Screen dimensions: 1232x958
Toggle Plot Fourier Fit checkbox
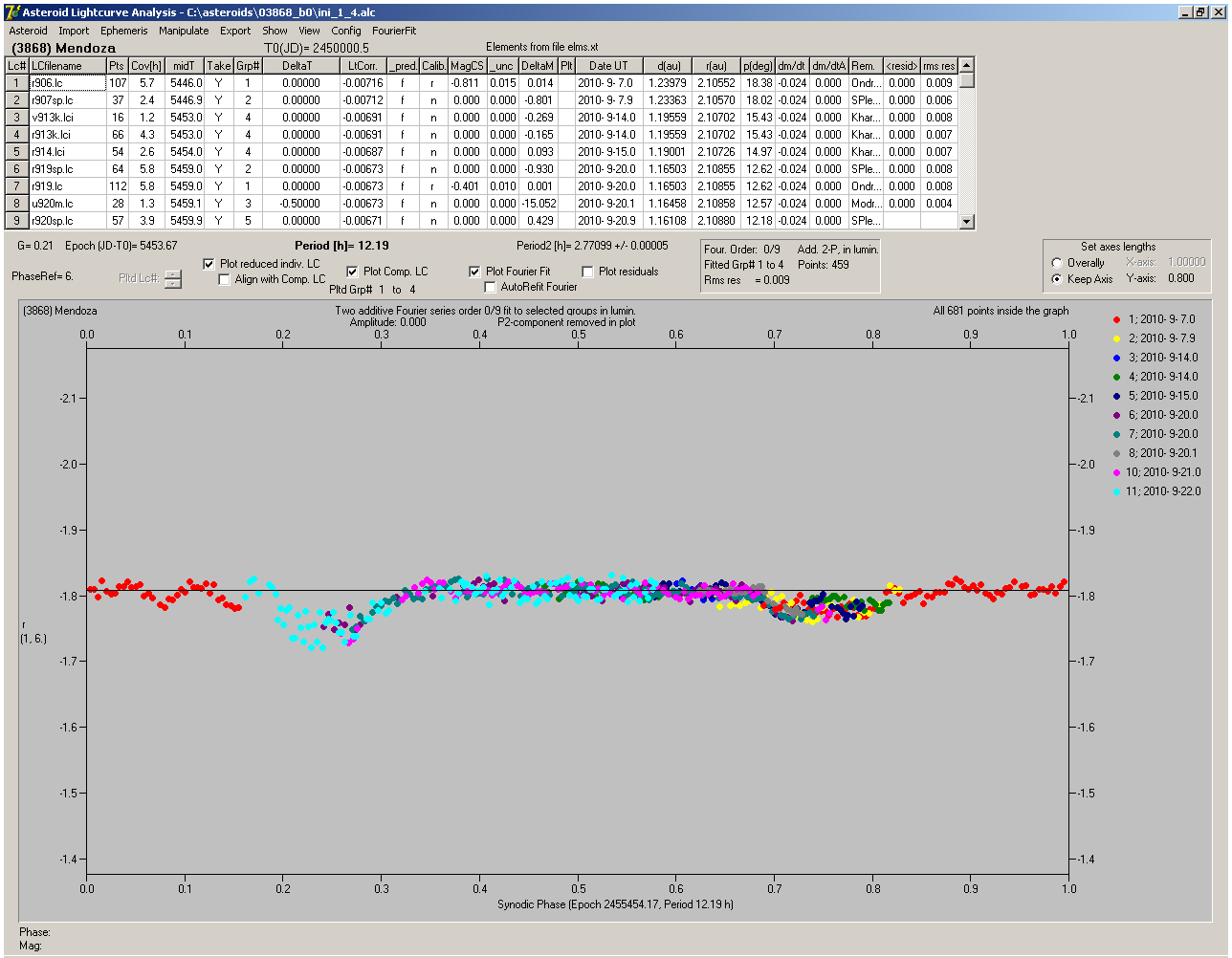[x=474, y=272]
